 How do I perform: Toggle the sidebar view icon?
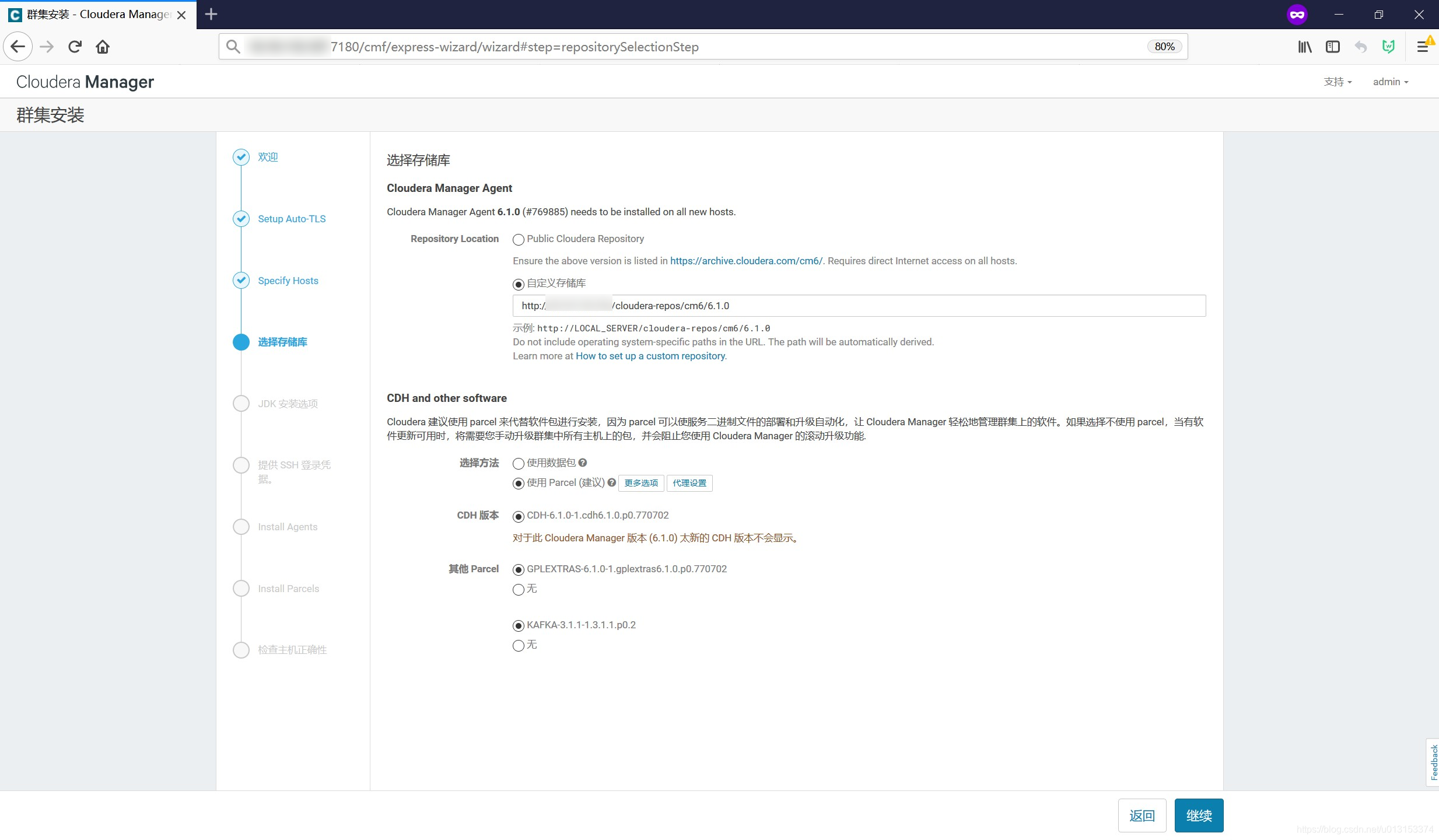coord(1333,47)
